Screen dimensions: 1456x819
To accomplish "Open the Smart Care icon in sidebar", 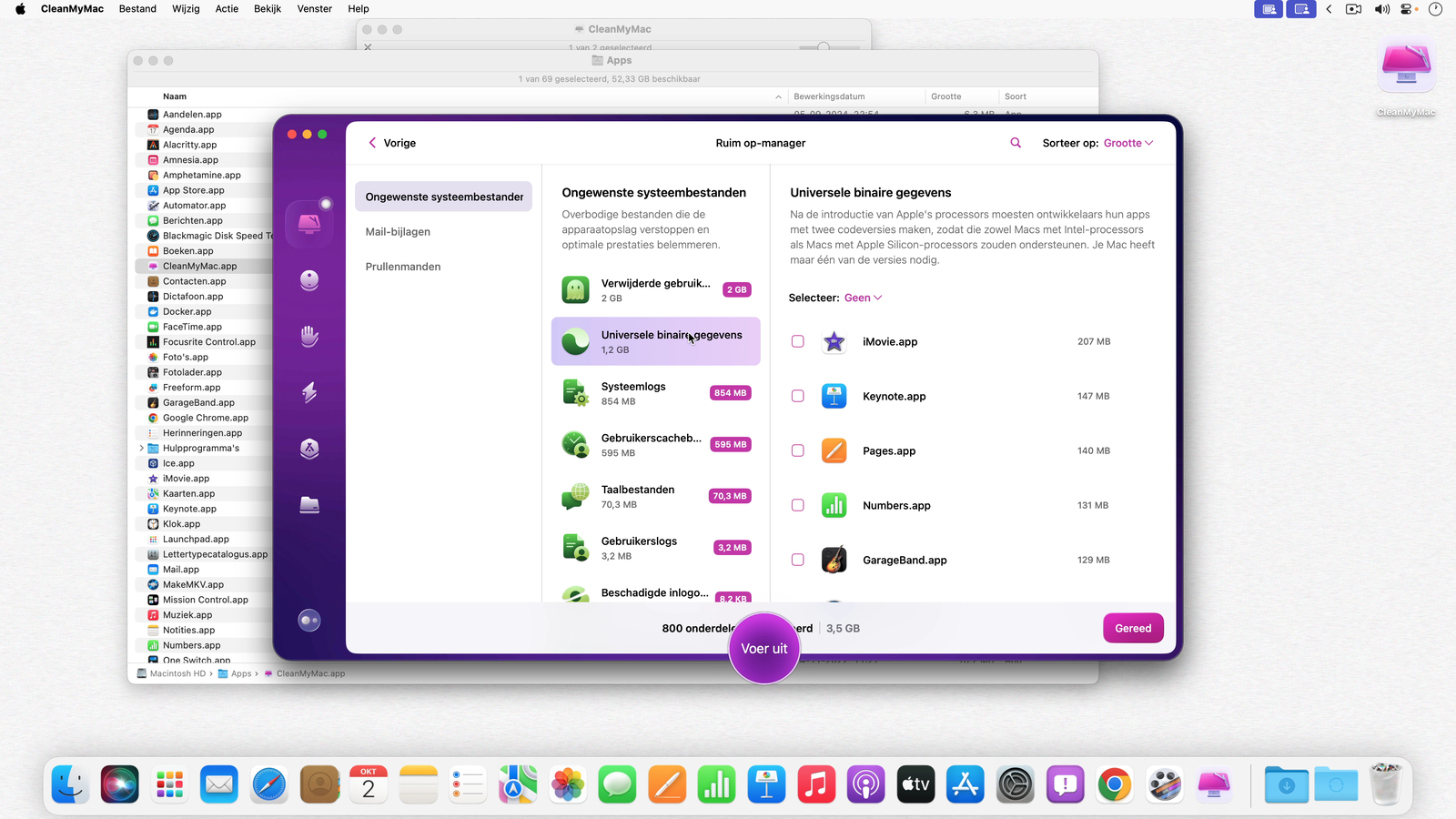I will click(x=309, y=222).
